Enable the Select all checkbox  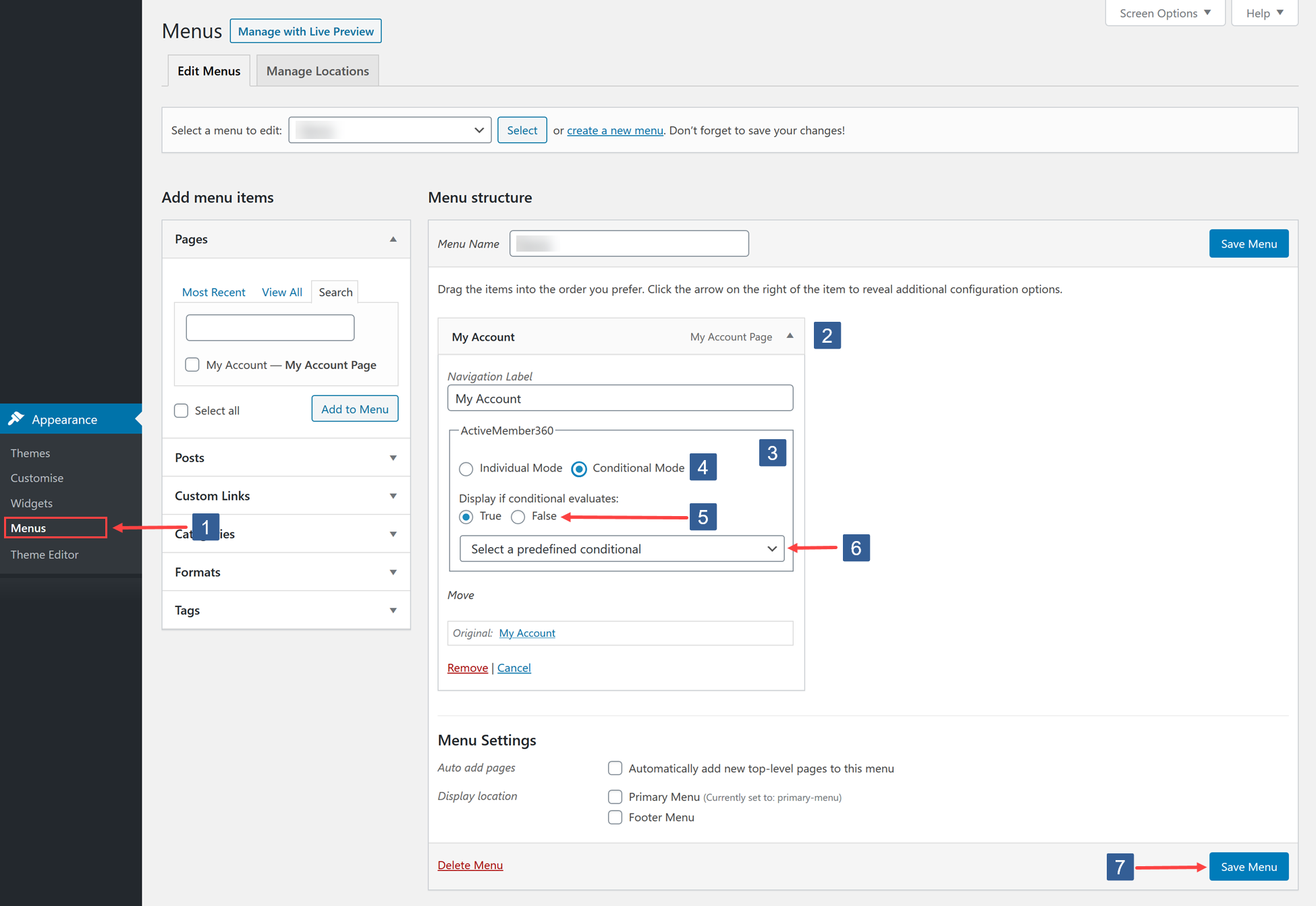[x=181, y=410]
